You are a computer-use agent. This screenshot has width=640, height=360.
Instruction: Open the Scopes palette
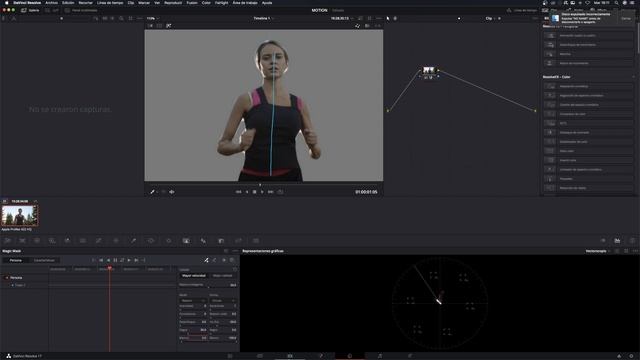pos(617,241)
